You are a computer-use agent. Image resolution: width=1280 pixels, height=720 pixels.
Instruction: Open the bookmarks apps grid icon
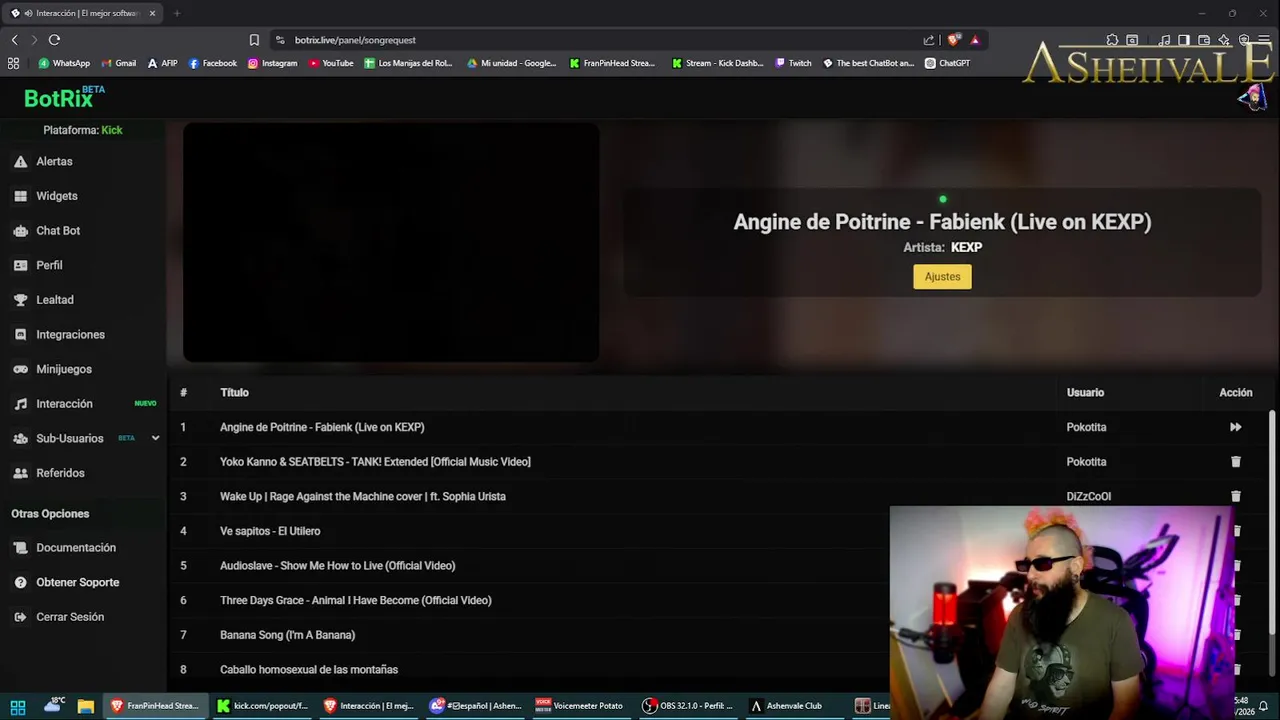pyautogui.click(x=13, y=63)
